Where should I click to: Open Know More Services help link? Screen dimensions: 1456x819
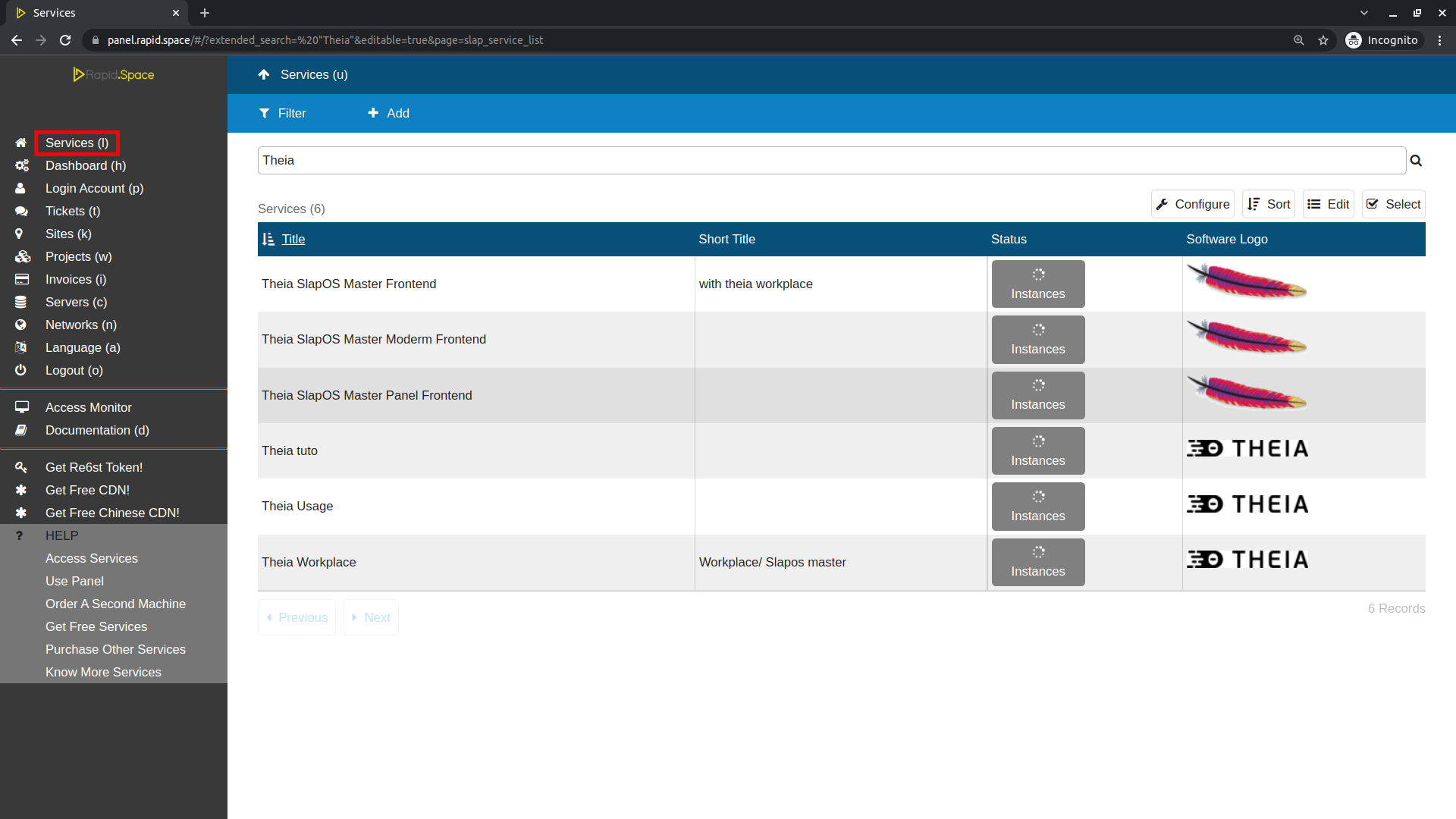coord(103,672)
